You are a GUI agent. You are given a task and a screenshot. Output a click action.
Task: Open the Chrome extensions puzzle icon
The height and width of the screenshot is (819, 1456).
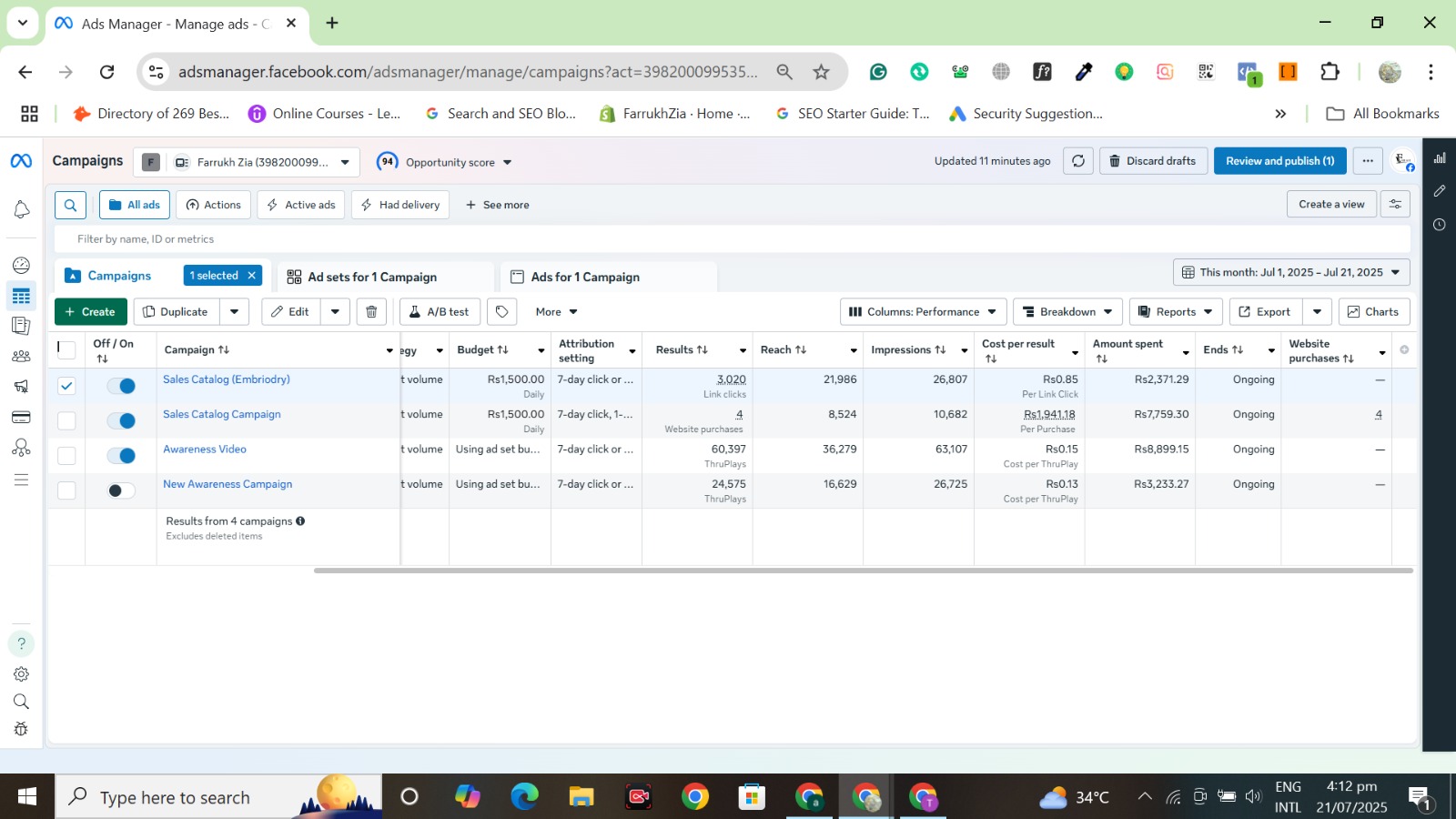[1330, 72]
